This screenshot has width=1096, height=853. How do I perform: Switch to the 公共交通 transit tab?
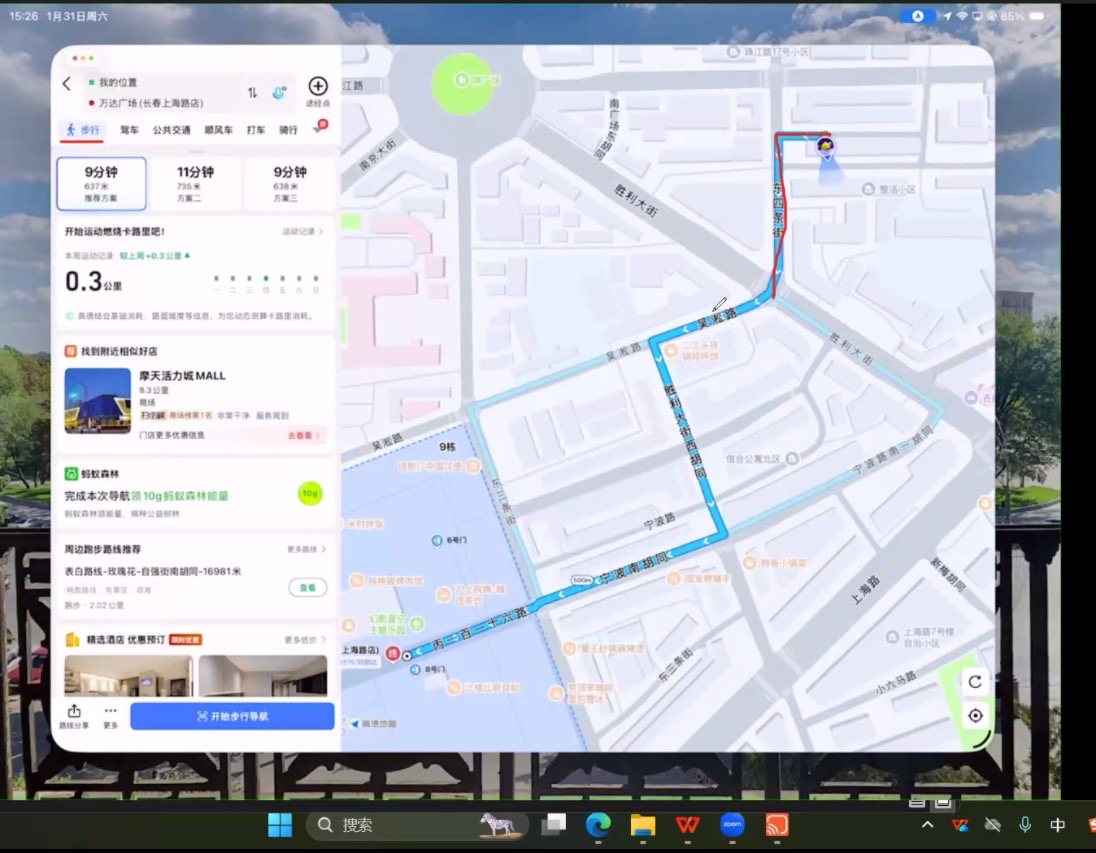pos(171,130)
